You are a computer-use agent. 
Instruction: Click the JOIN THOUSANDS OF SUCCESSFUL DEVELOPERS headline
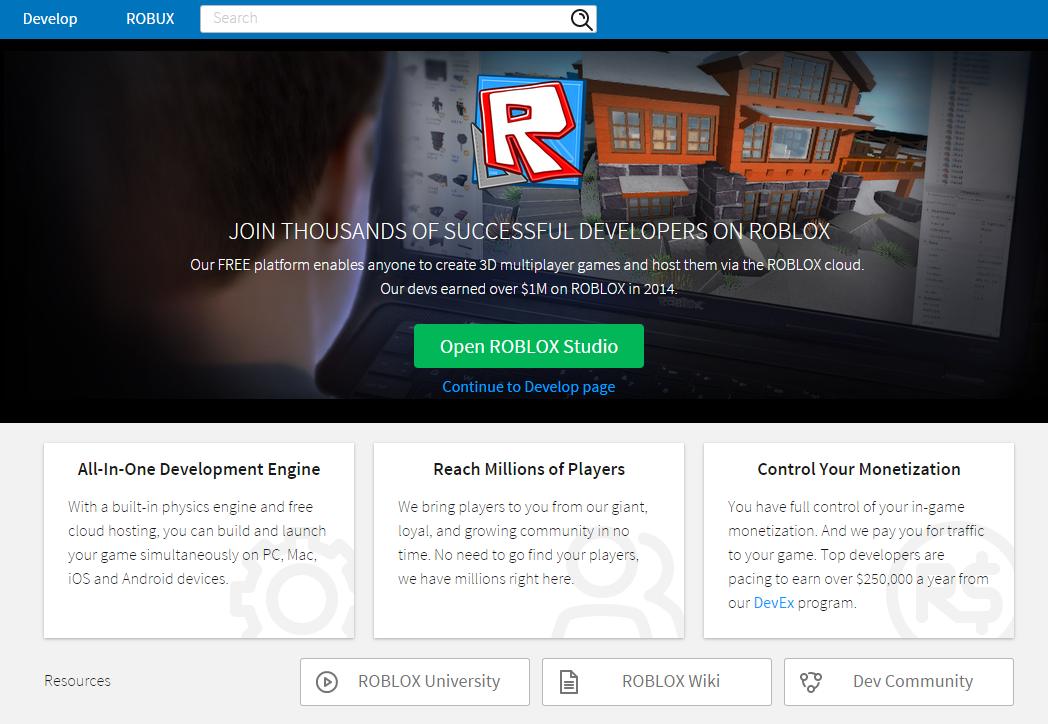tap(529, 231)
